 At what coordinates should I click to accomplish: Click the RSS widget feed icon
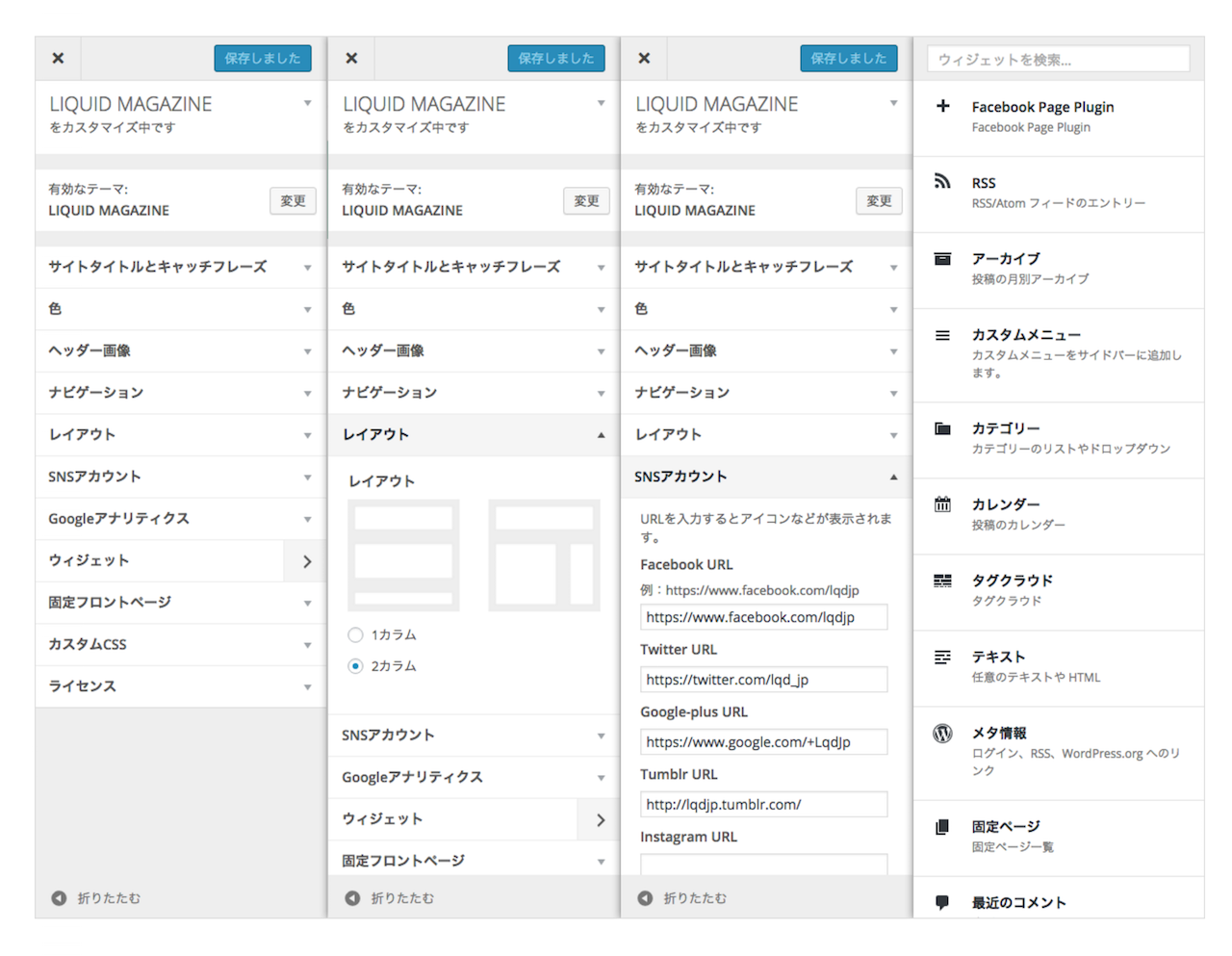(942, 181)
